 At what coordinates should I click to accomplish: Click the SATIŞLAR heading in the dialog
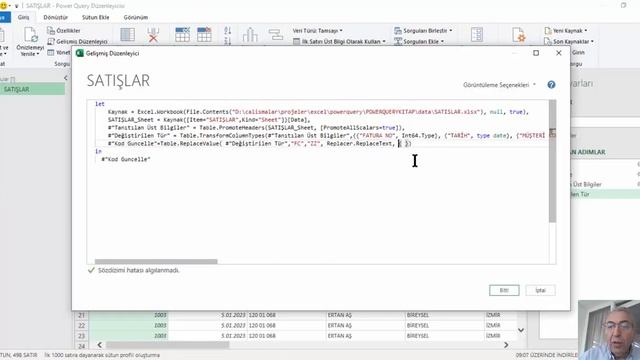coord(118,81)
